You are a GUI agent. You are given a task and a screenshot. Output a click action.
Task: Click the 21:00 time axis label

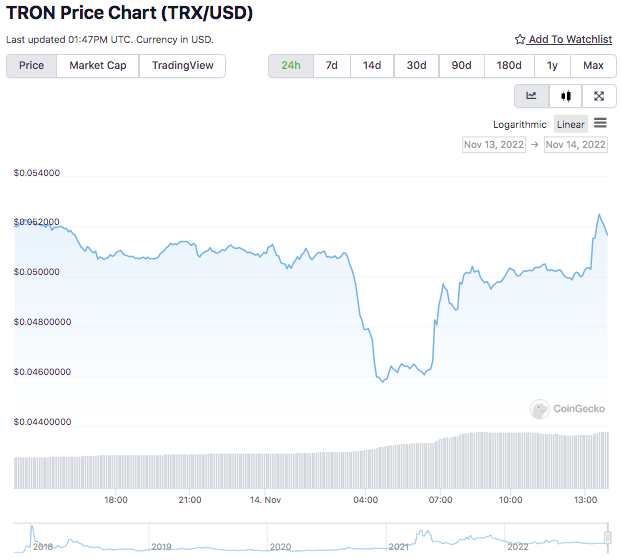pos(190,500)
